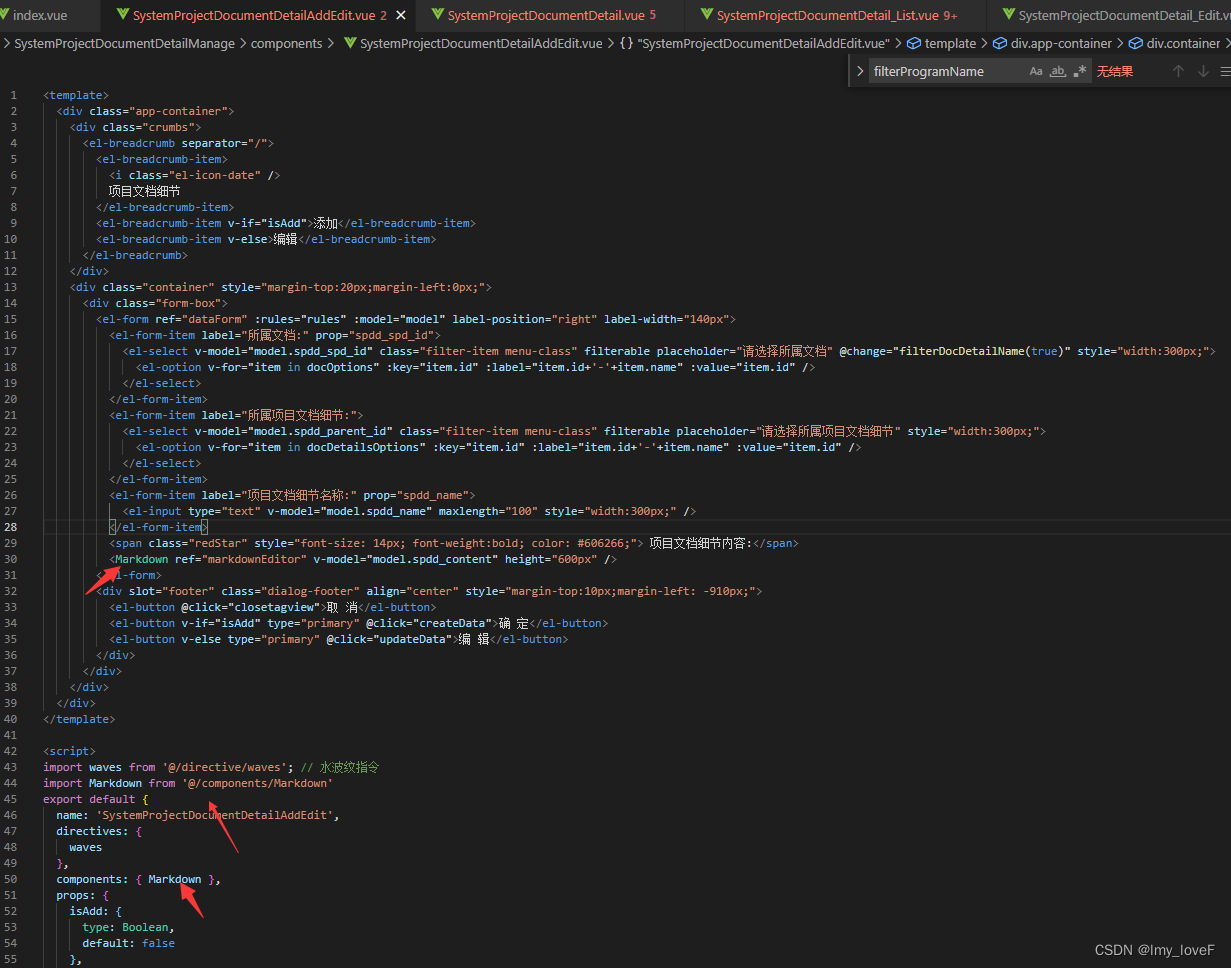The height and width of the screenshot is (968, 1231).
Task: Toggle whole word matching in search
Action: (1057, 70)
